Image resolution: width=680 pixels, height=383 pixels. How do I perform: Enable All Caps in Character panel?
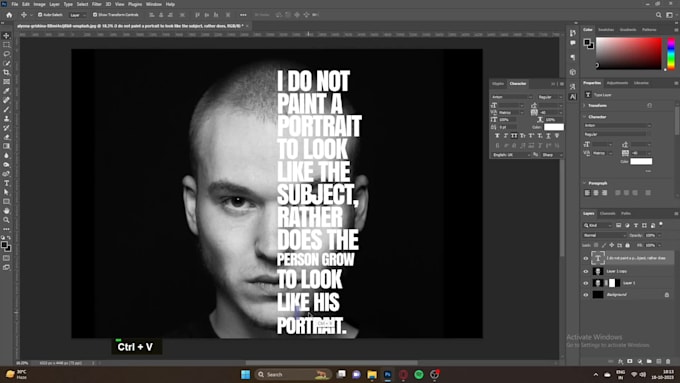pyautogui.click(x=514, y=136)
